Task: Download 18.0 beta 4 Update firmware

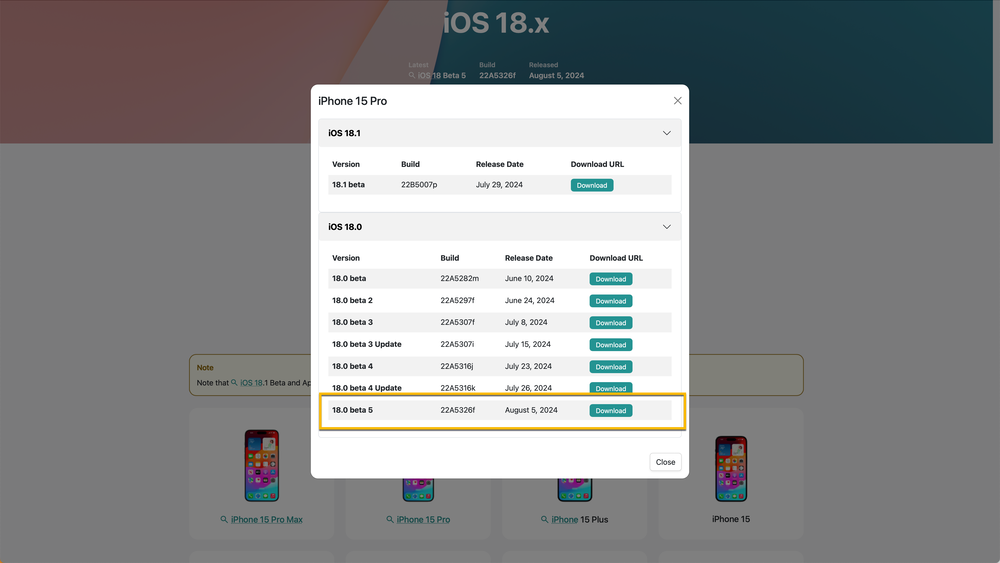Action: click(610, 388)
